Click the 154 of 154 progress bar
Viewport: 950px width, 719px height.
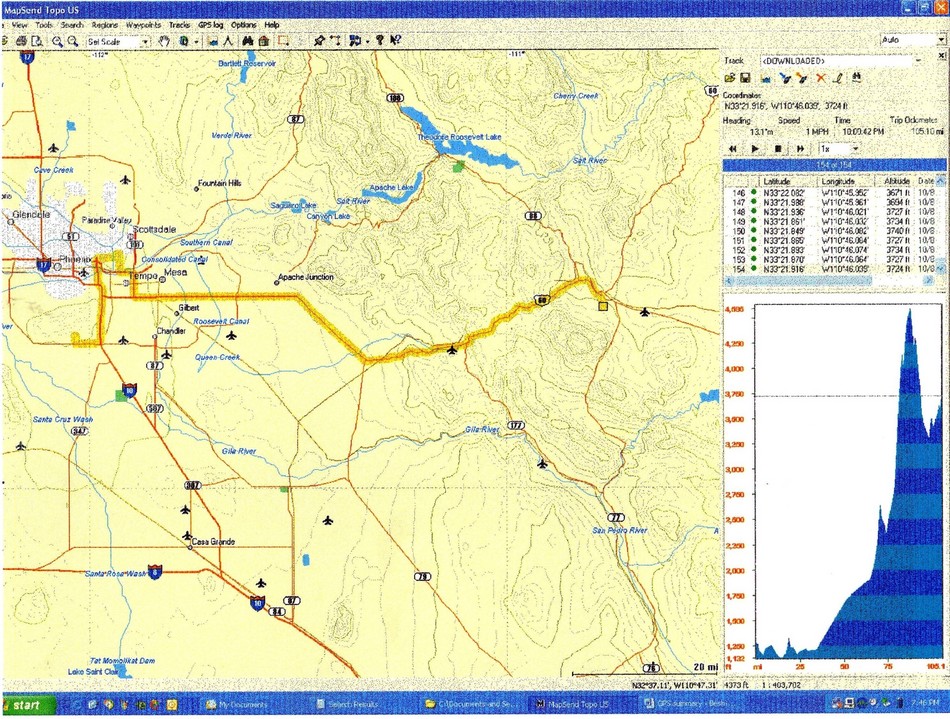click(x=834, y=165)
